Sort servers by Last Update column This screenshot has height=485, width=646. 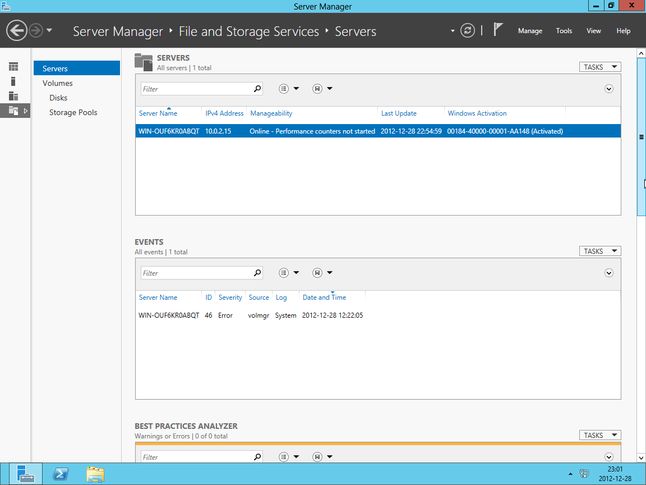[398, 113]
